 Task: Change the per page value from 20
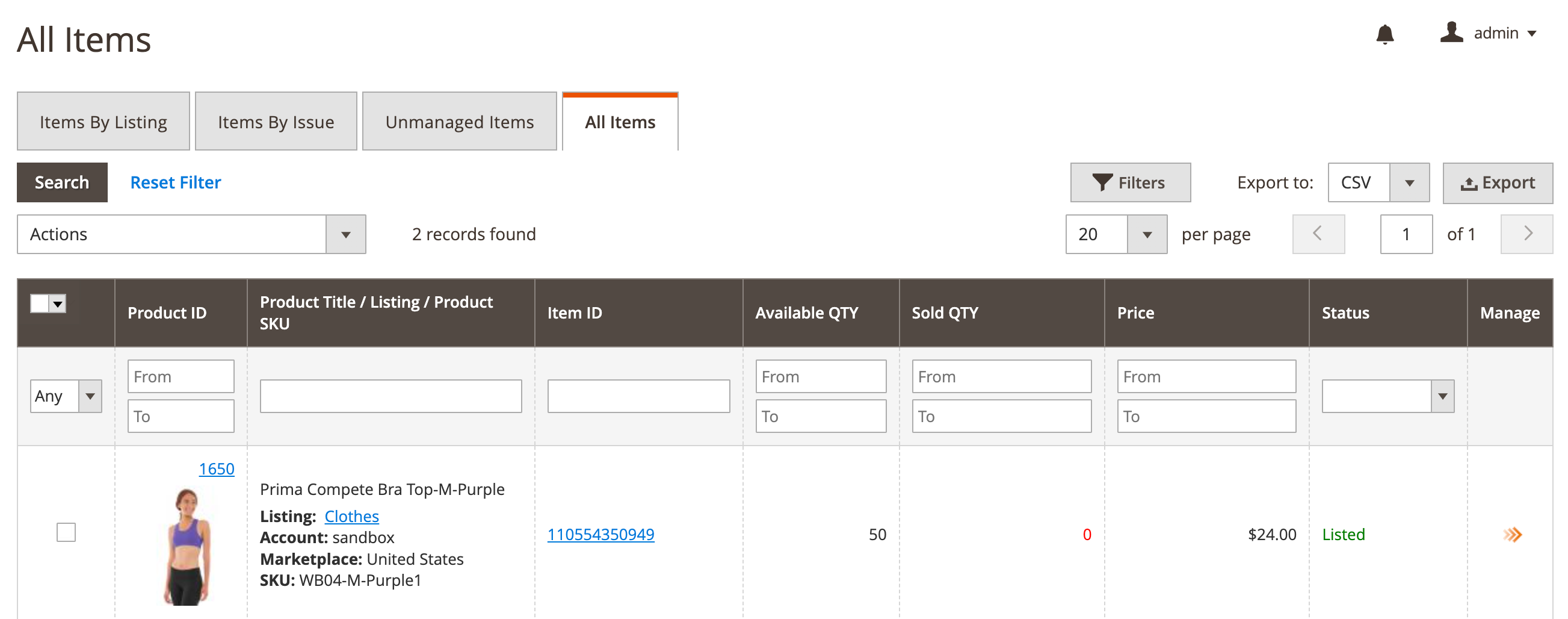point(1116,234)
